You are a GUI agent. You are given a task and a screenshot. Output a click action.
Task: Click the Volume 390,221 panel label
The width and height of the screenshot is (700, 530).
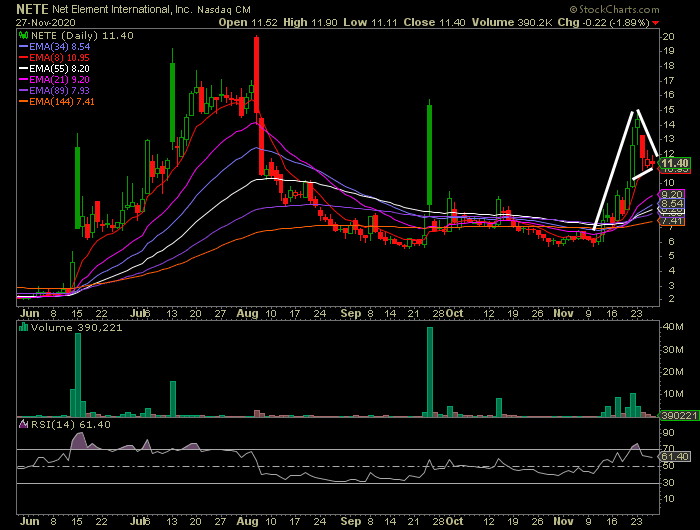[x=76, y=327]
